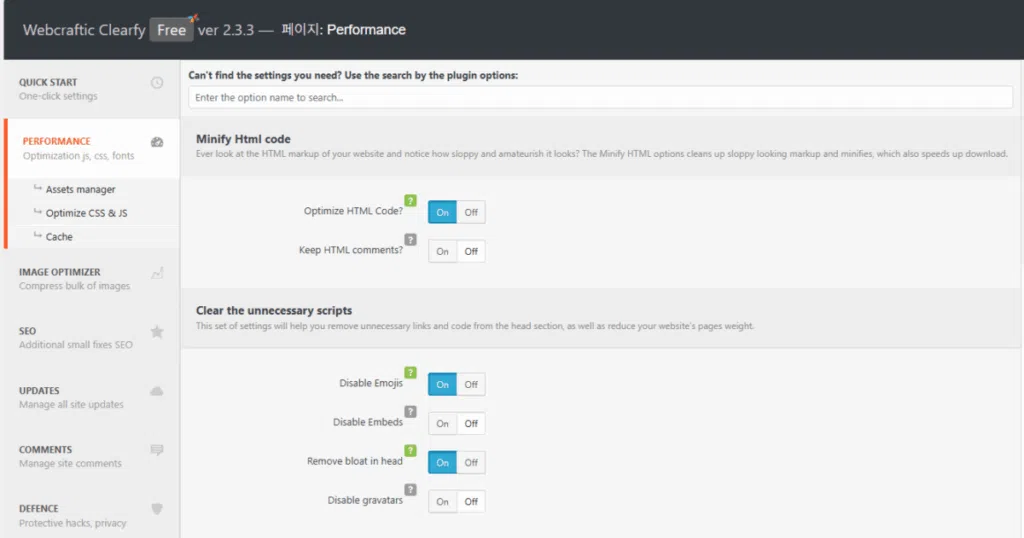Enable the Disable Embeds option
Screen dimensions: 1024x538
pyautogui.click(x=442, y=423)
